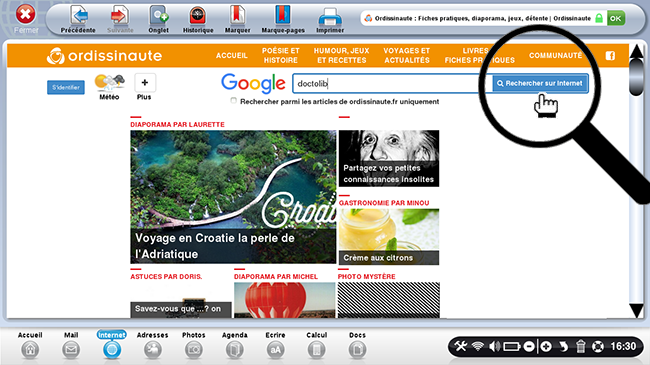Zoom in with the plus icon

(x=546, y=346)
